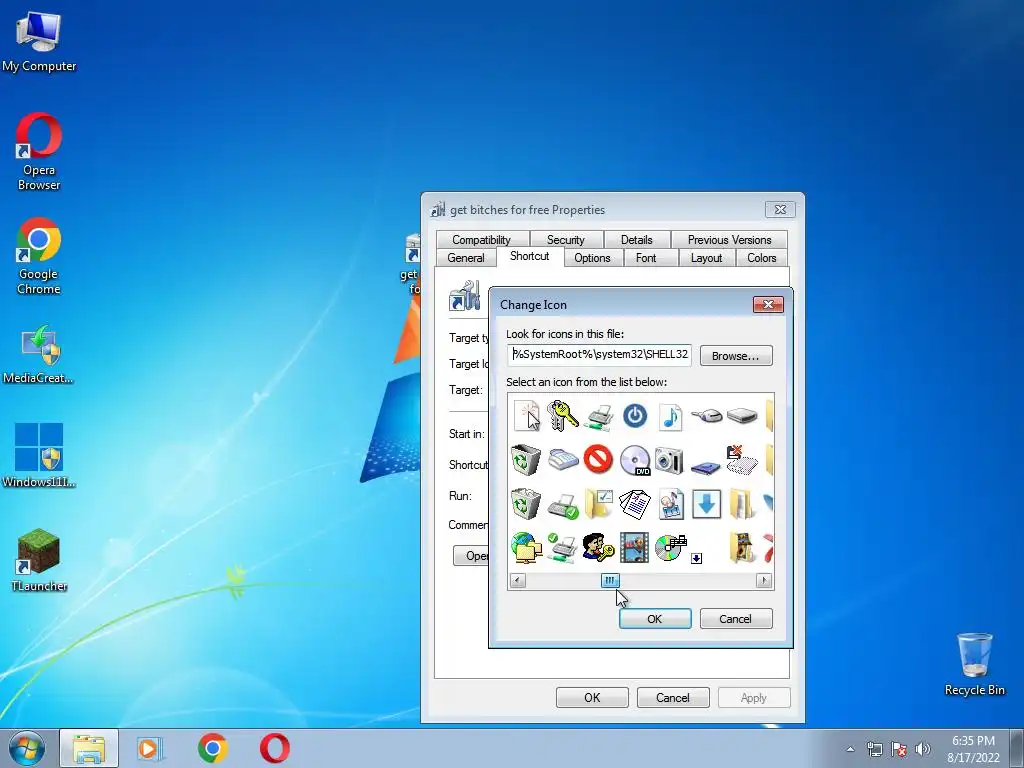This screenshot has width=1024, height=768.
Task: Click the icon list right scroll arrow
Action: pos(763,580)
